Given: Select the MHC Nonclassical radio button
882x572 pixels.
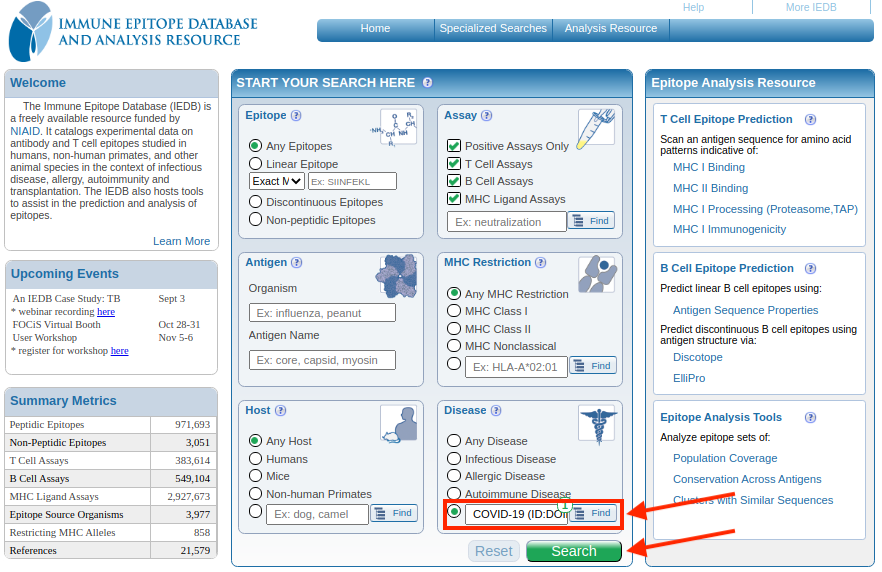Looking at the screenshot, I should click(454, 345).
